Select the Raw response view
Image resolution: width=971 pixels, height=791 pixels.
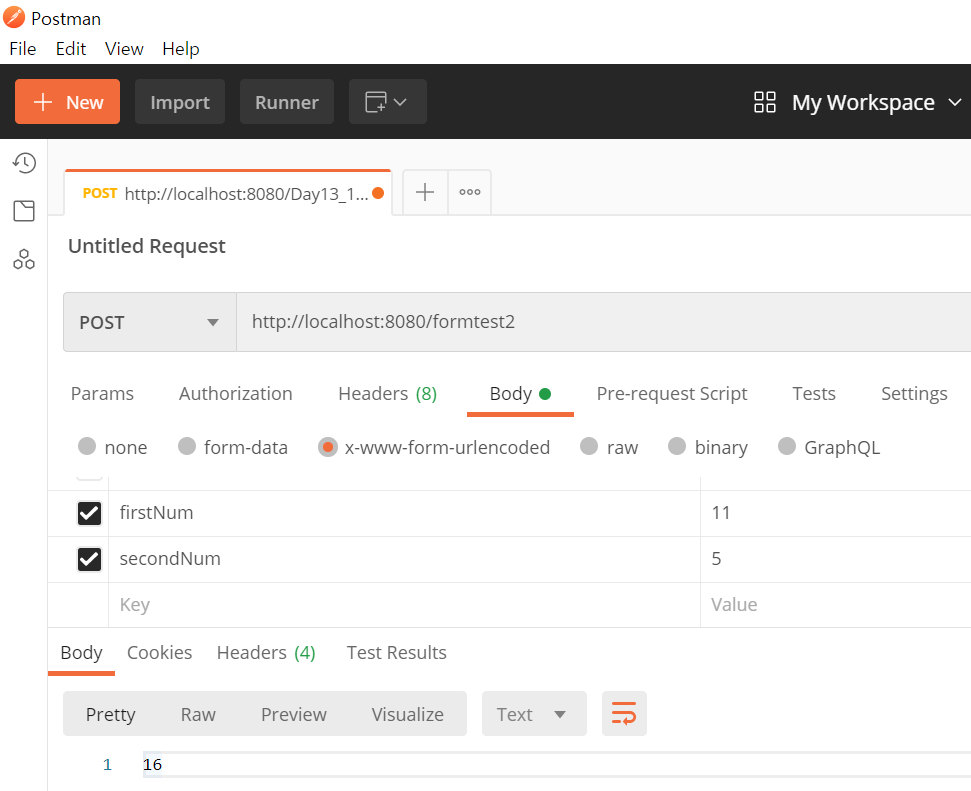tap(198, 714)
